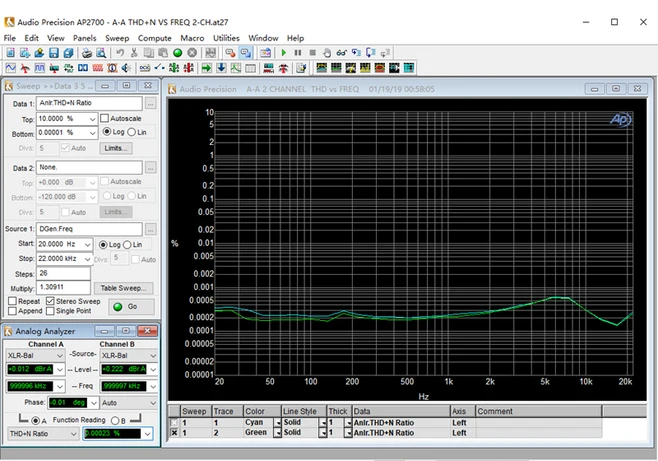
Task: Select Log scaling for Data 1
Action: coord(107,132)
